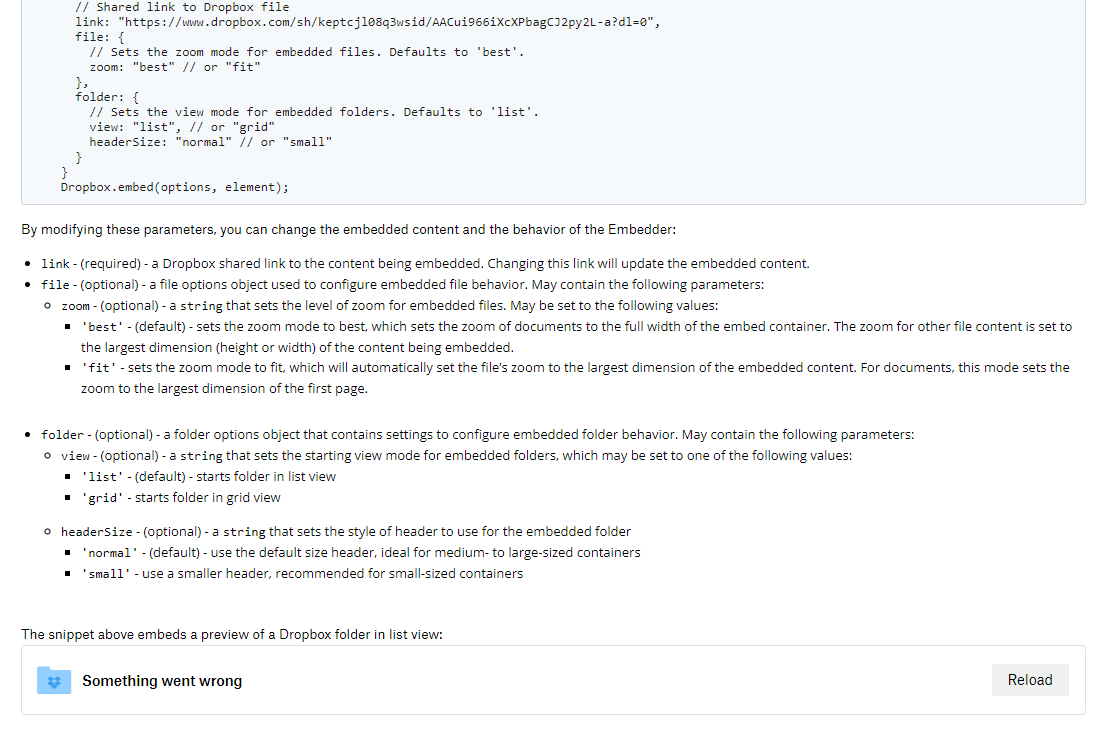Click the 'fit' value in bullet list
The height and width of the screenshot is (735, 1118).
(100, 368)
